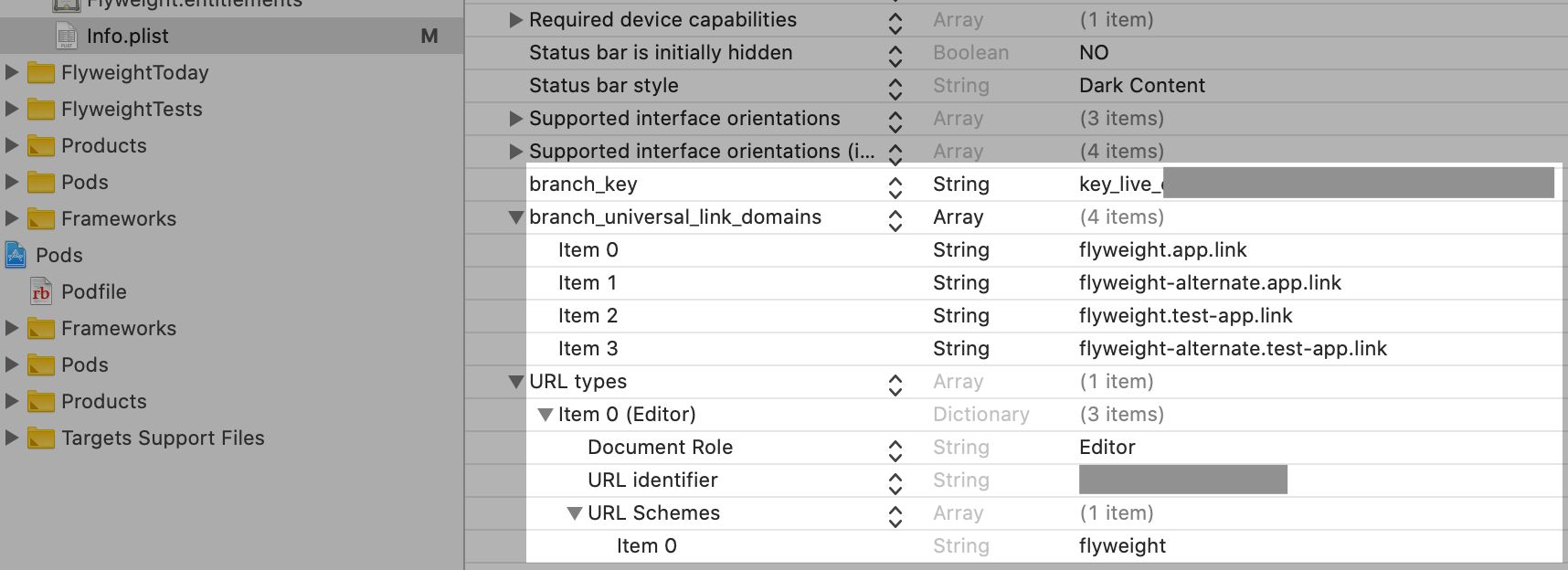Click the FlyweightToday folder icon
This screenshot has width=1568, height=570.
[x=41, y=73]
